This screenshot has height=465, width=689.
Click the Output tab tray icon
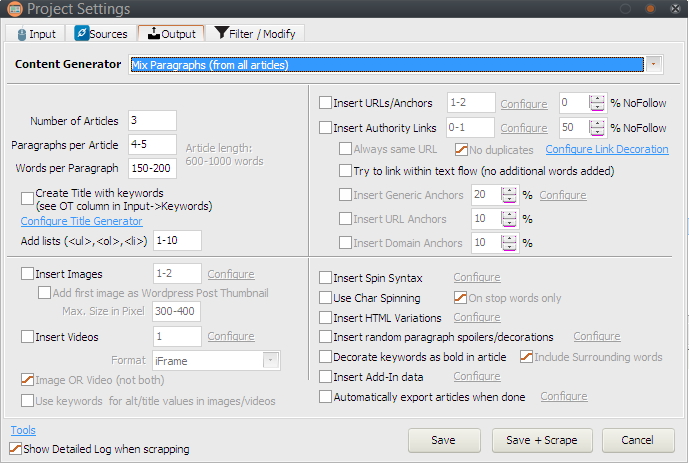153,34
